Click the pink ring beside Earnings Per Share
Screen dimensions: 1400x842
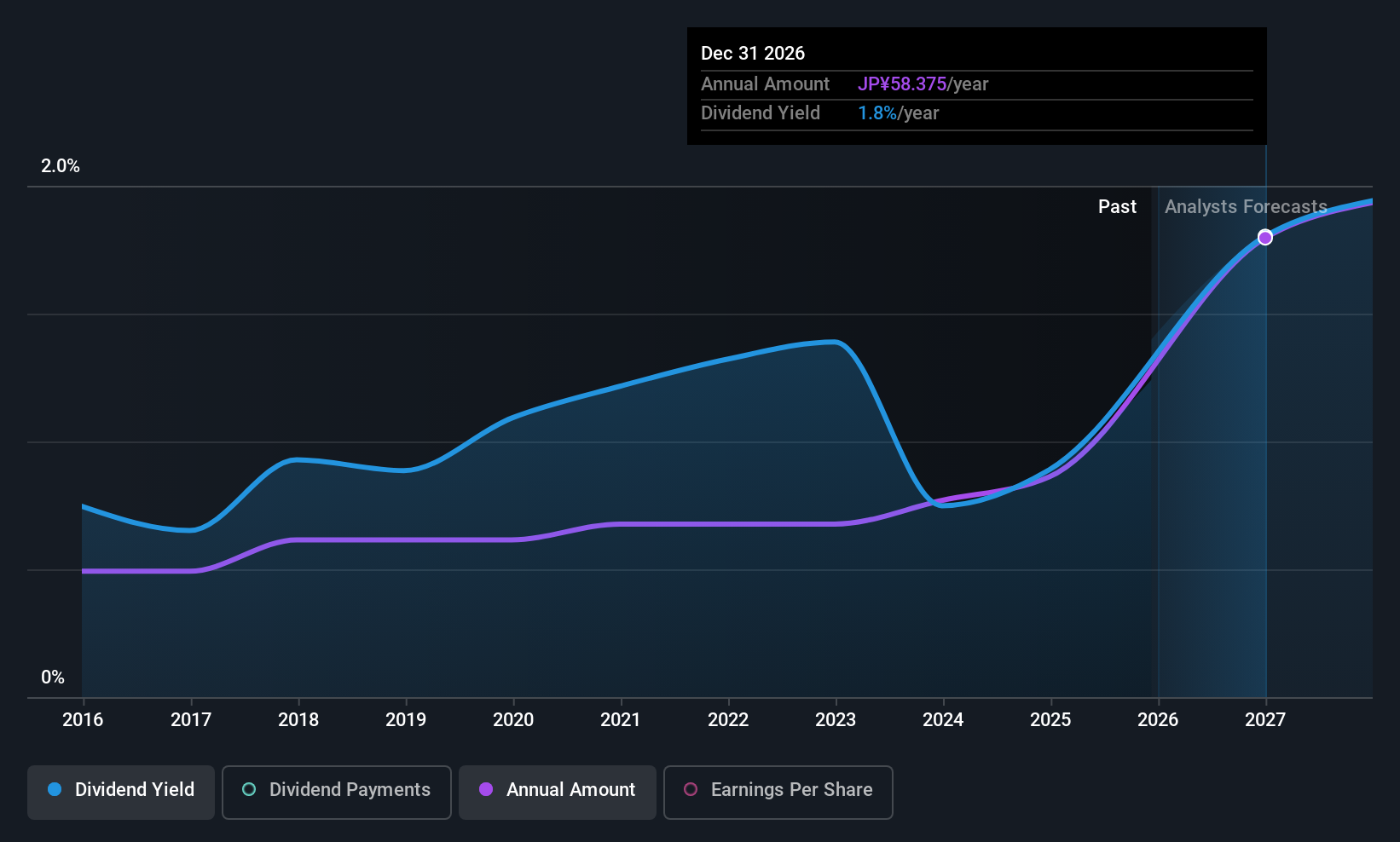point(691,790)
